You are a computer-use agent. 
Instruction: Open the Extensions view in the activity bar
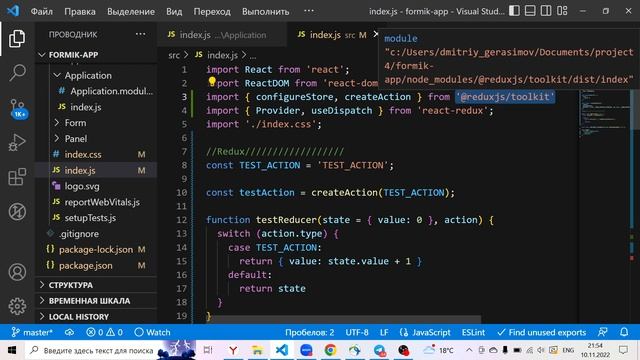(x=17, y=177)
